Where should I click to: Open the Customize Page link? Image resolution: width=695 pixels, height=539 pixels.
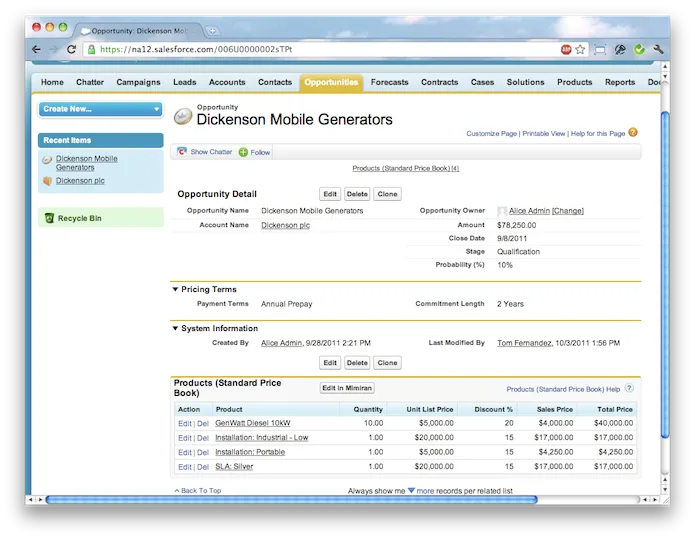click(491, 133)
